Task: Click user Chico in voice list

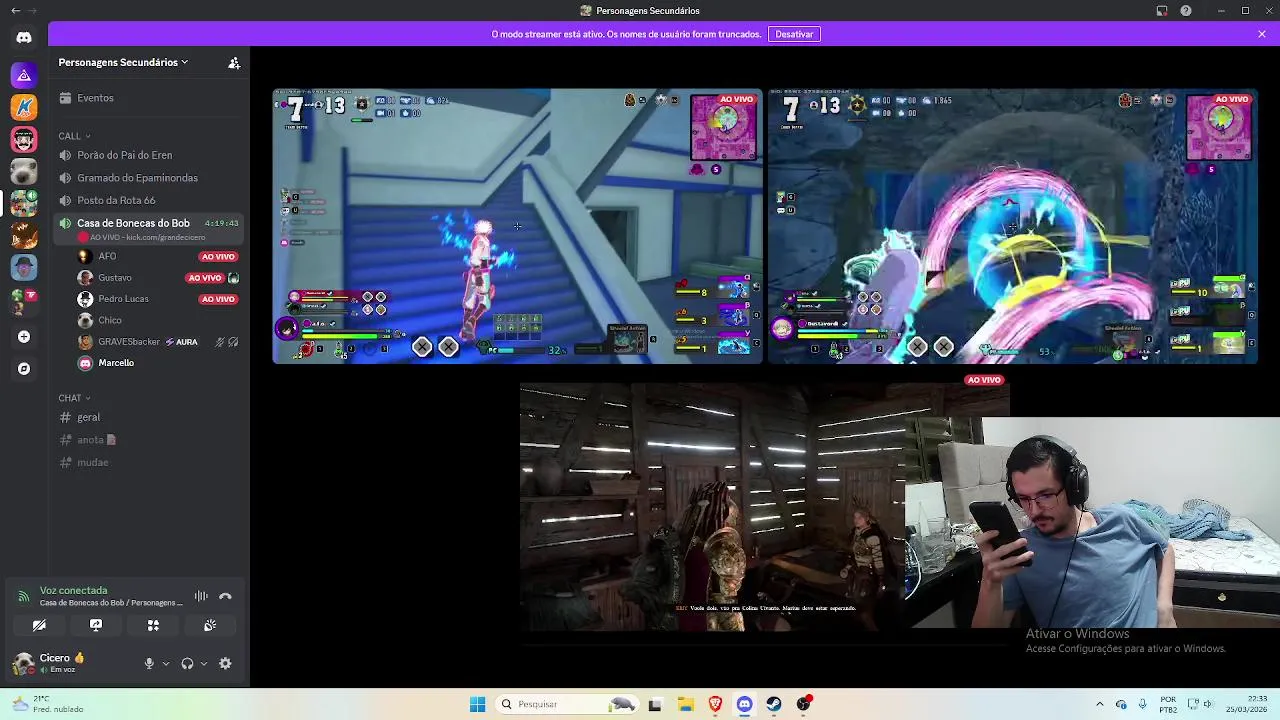Action: [x=110, y=320]
